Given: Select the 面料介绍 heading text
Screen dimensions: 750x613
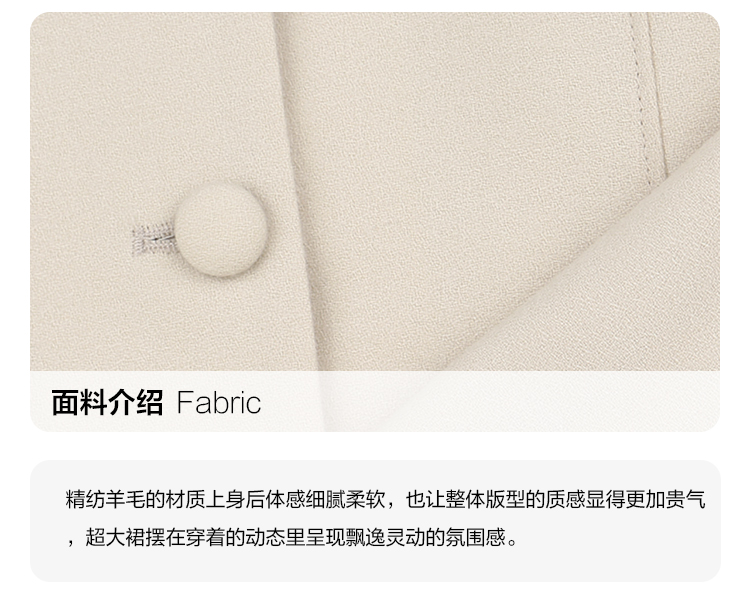Looking at the screenshot, I should click(108, 403).
